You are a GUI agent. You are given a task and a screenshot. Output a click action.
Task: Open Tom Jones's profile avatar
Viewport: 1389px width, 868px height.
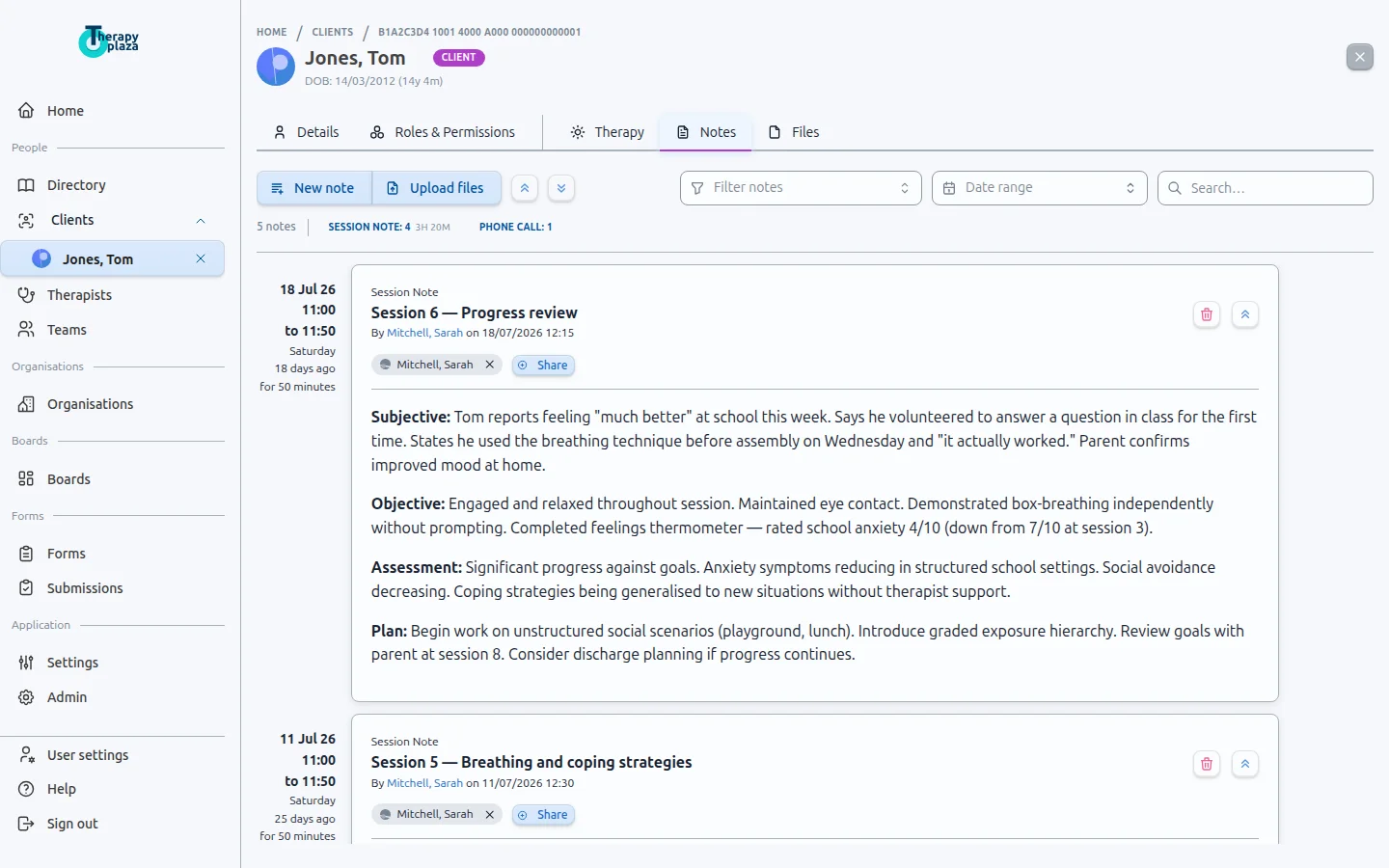(x=276, y=67)
